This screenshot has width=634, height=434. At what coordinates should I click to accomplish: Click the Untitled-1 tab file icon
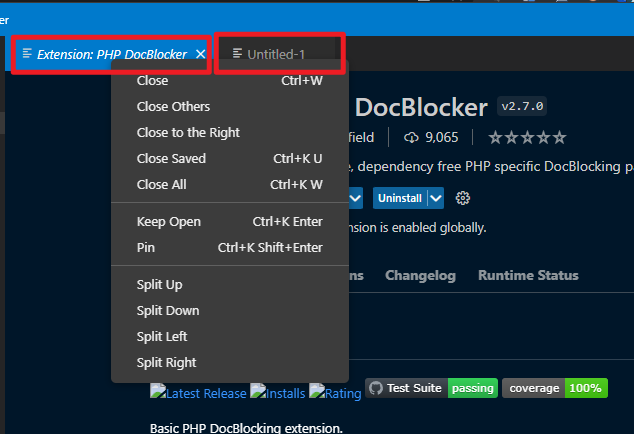click(x=237, y=53)
